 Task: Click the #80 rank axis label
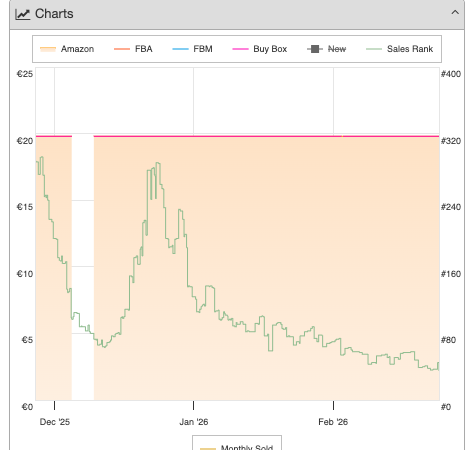pos(448,340)
